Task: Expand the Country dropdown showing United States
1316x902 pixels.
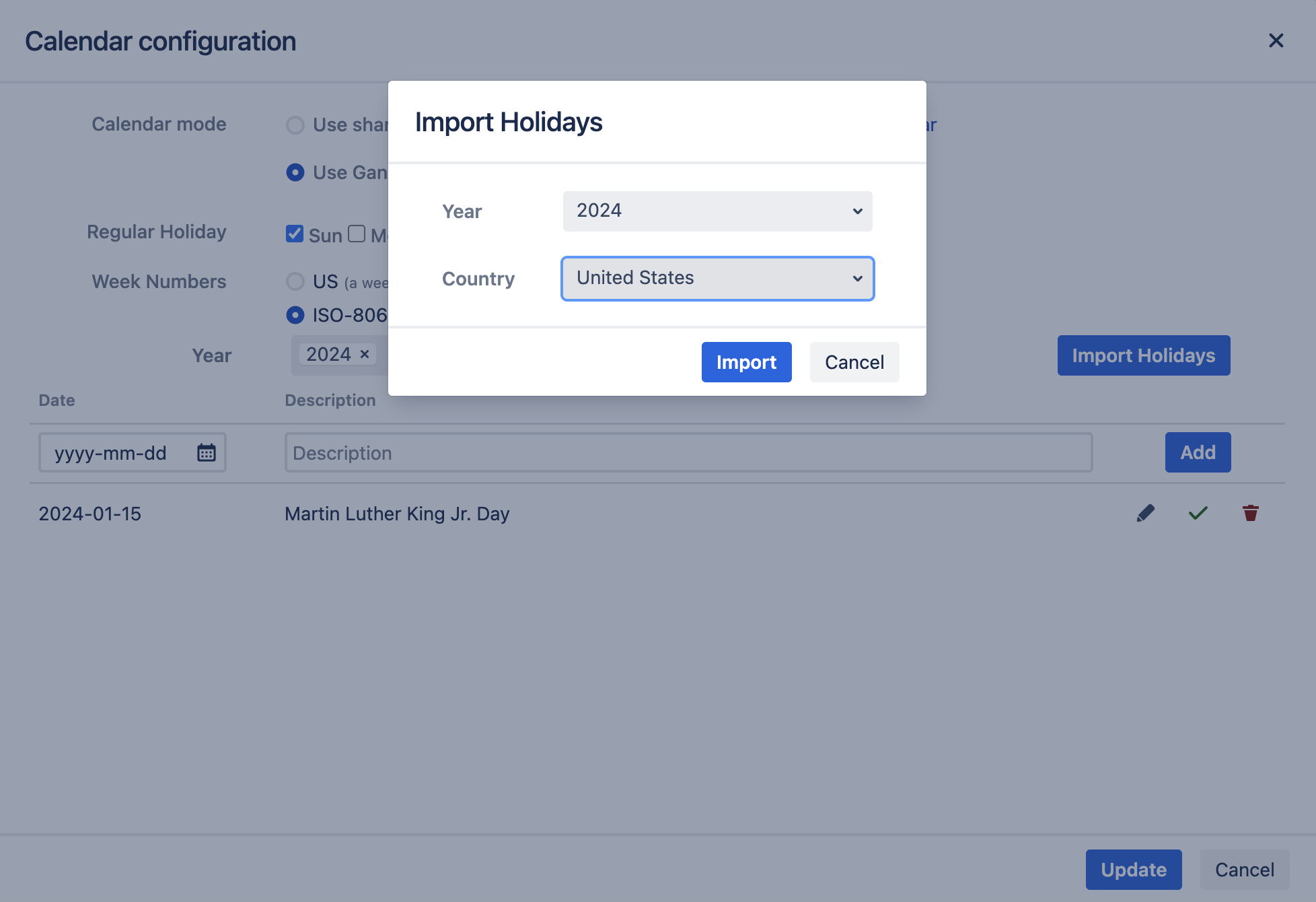Action: pos(717,279)
